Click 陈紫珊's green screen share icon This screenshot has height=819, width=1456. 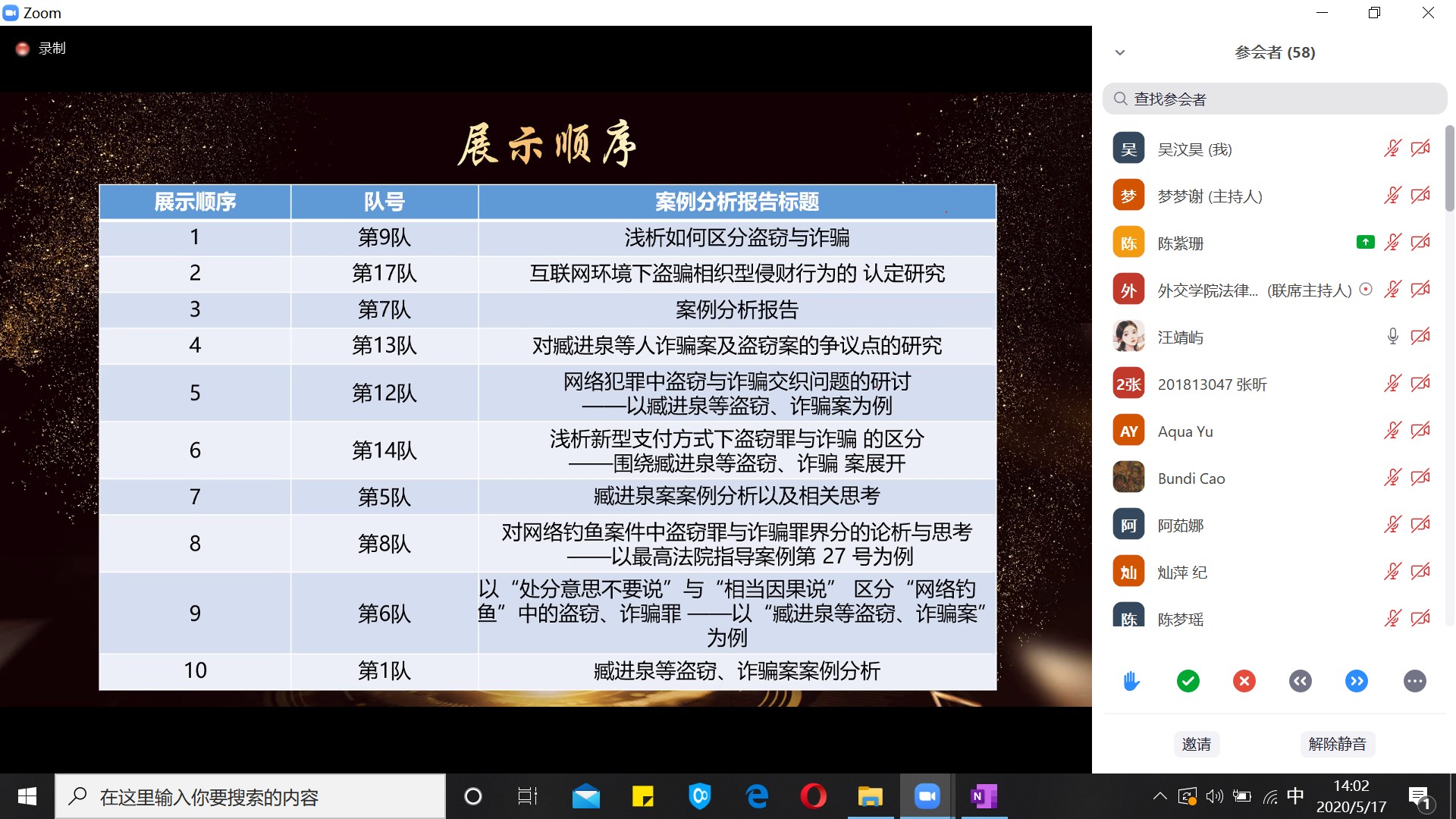[1365, 243]
